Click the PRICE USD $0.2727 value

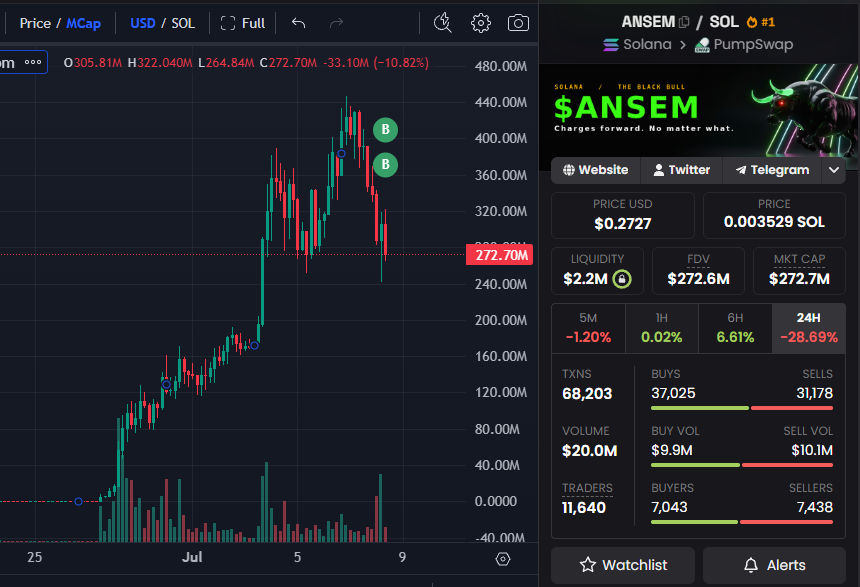(x=623, y=224)
